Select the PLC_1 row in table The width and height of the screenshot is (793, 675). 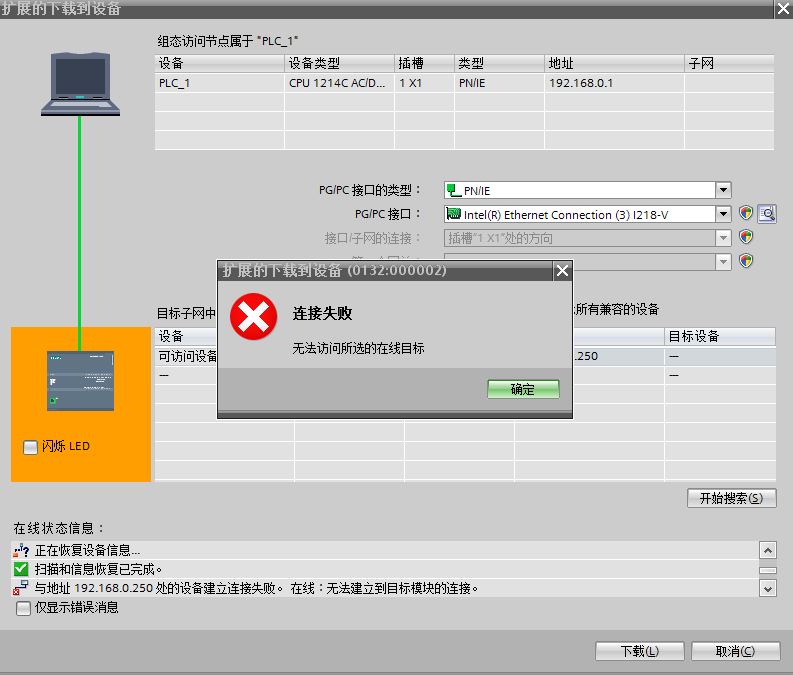[x=464, y=83]
